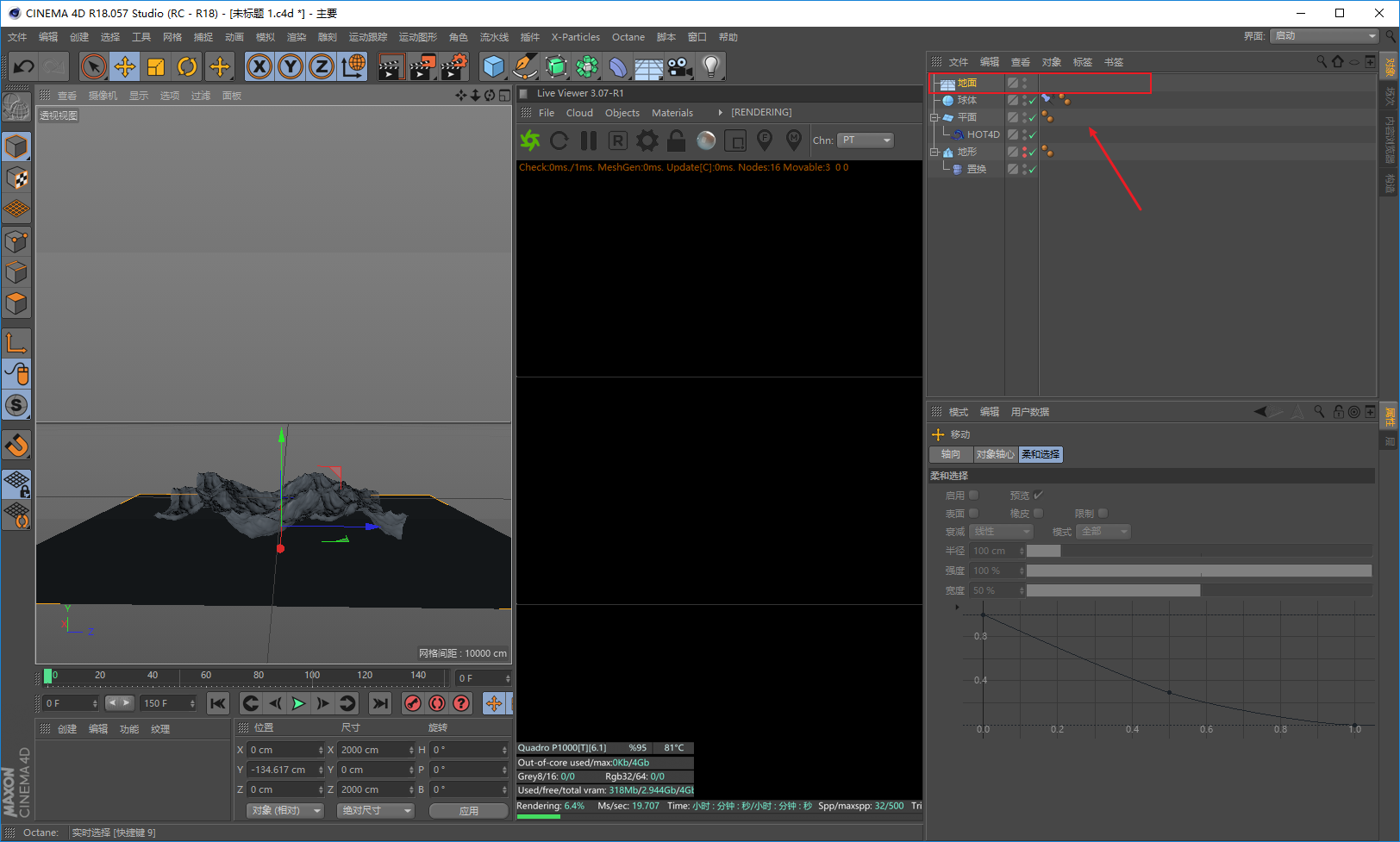
Task: Toggle 置换 deformer enable checkmark
Action: coord(1032,170)
